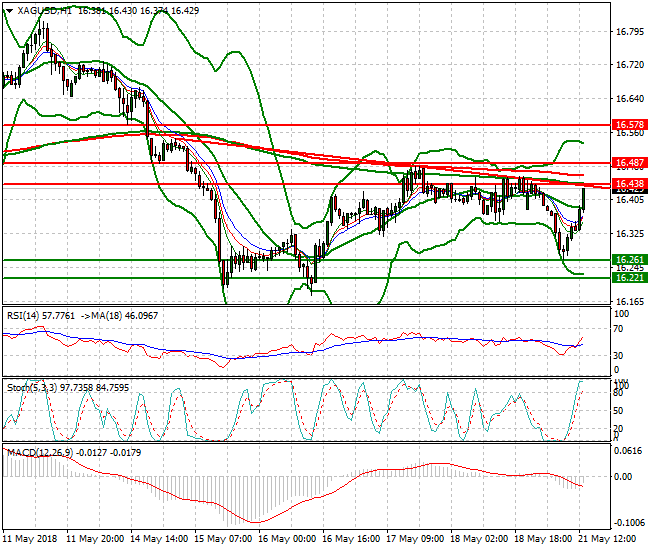The image size is (650, 550).
Task: Select the 18 May 18:00 time label
Action: [x=543, y=539]
